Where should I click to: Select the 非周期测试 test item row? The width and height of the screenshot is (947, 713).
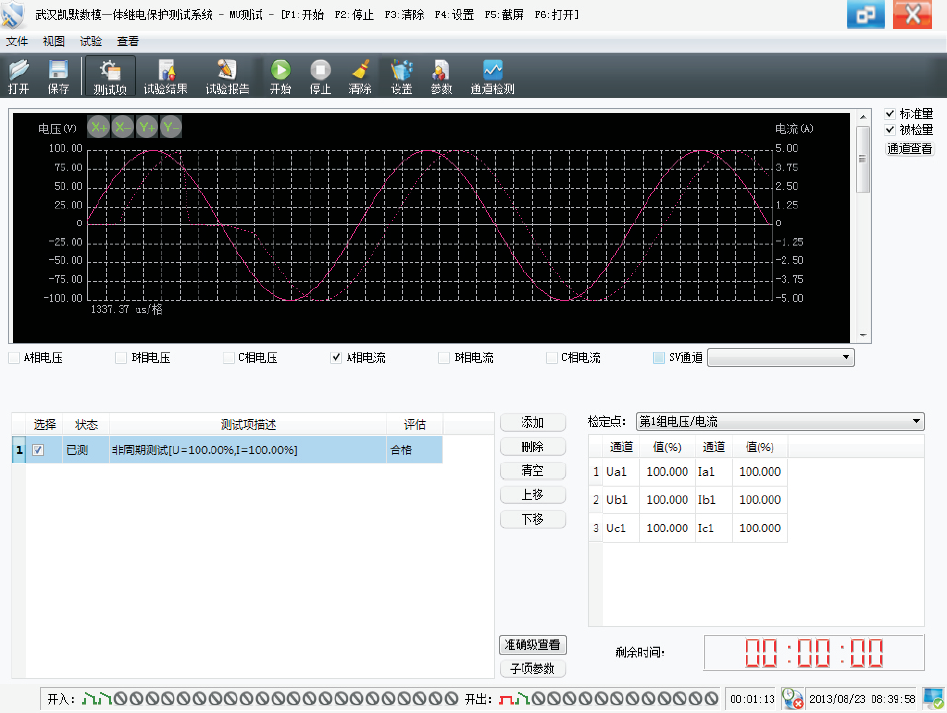click(247, 450)
